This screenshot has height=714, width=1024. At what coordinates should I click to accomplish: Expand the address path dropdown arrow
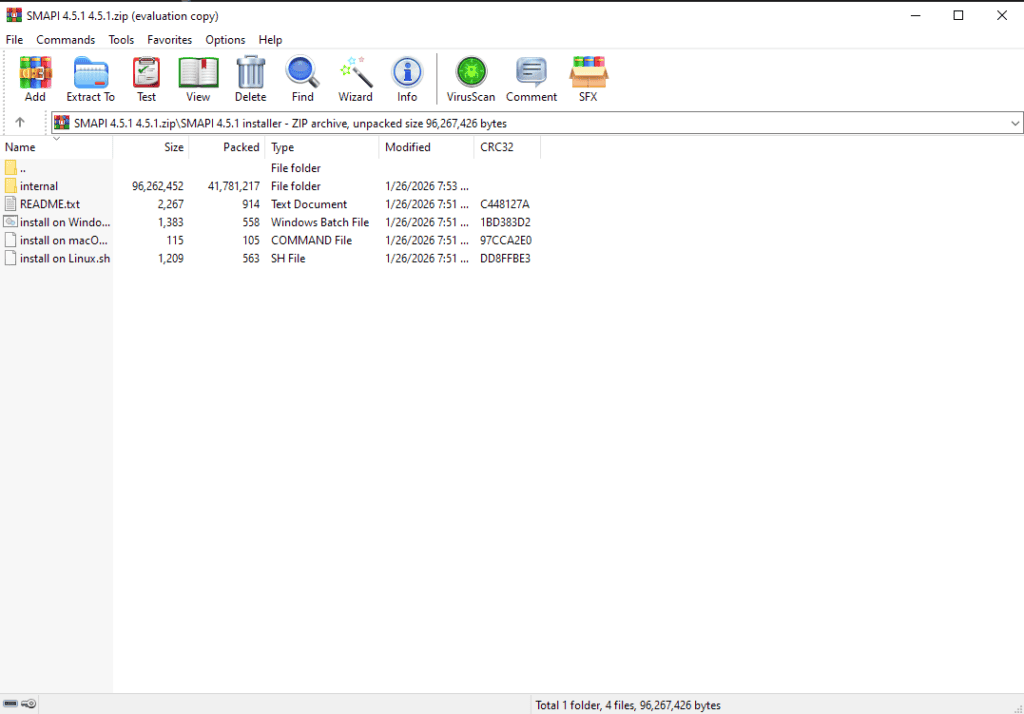point(1015,123)
